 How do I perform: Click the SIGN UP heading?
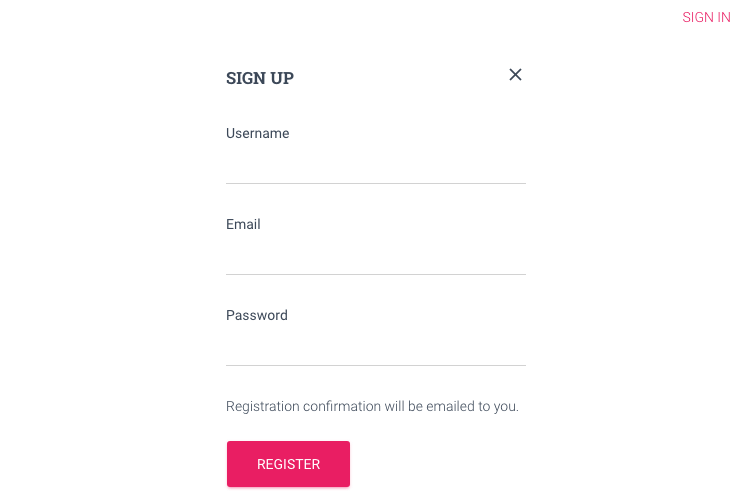[260, 78]
